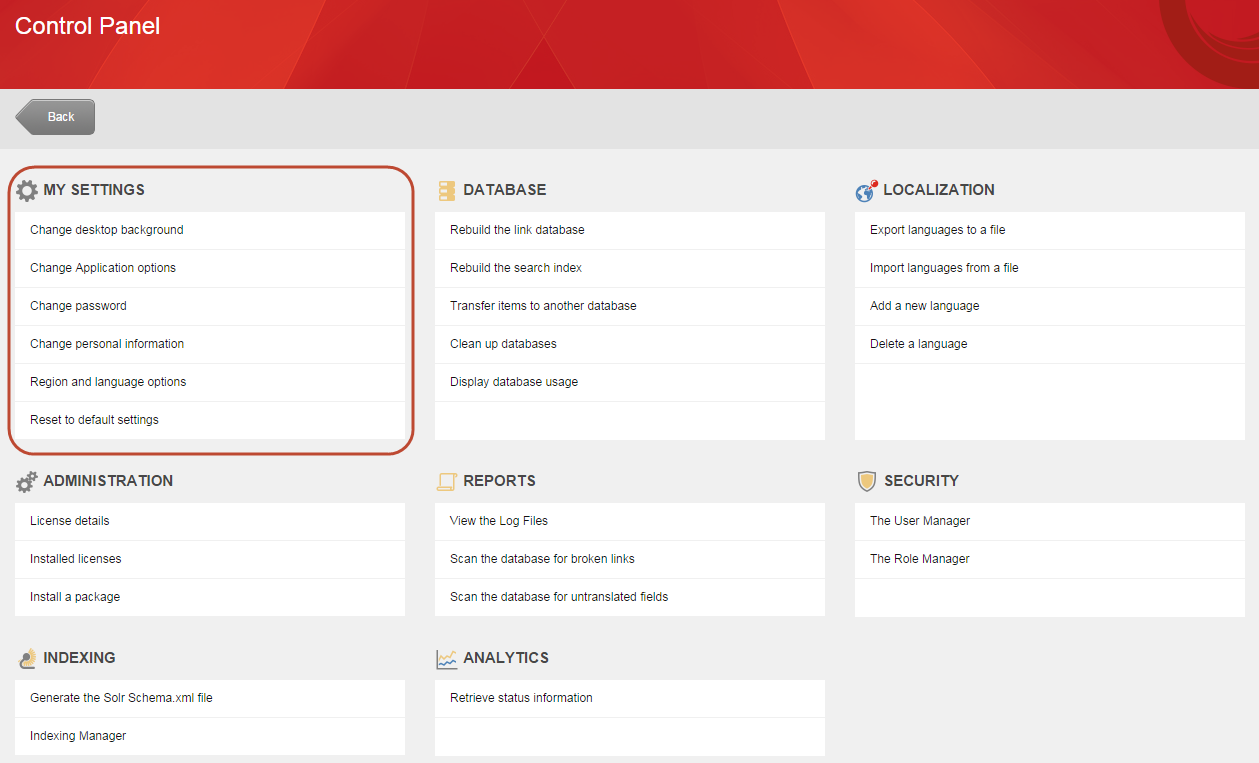Launch the User Manager
1259x763 pixels.
pyautogui.click(x=920, y=521)
